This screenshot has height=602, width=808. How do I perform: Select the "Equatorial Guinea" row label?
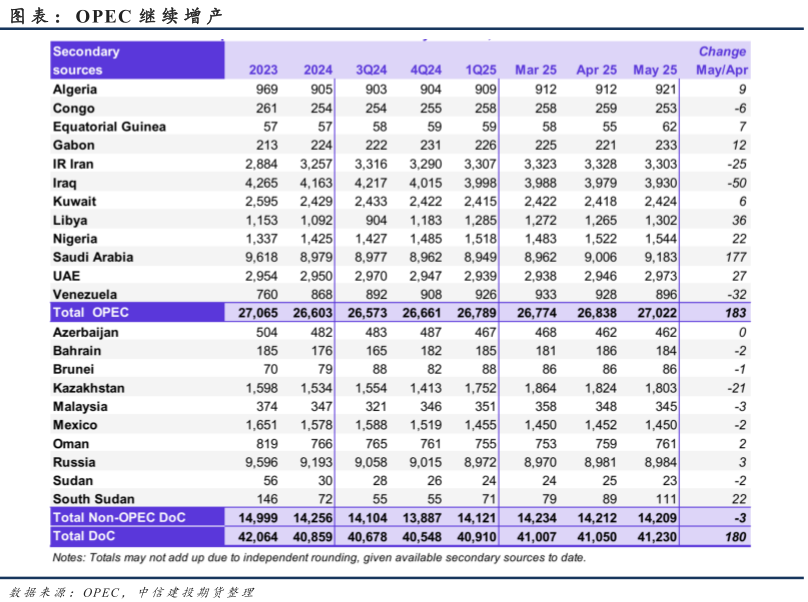click(x=109, y=127)
